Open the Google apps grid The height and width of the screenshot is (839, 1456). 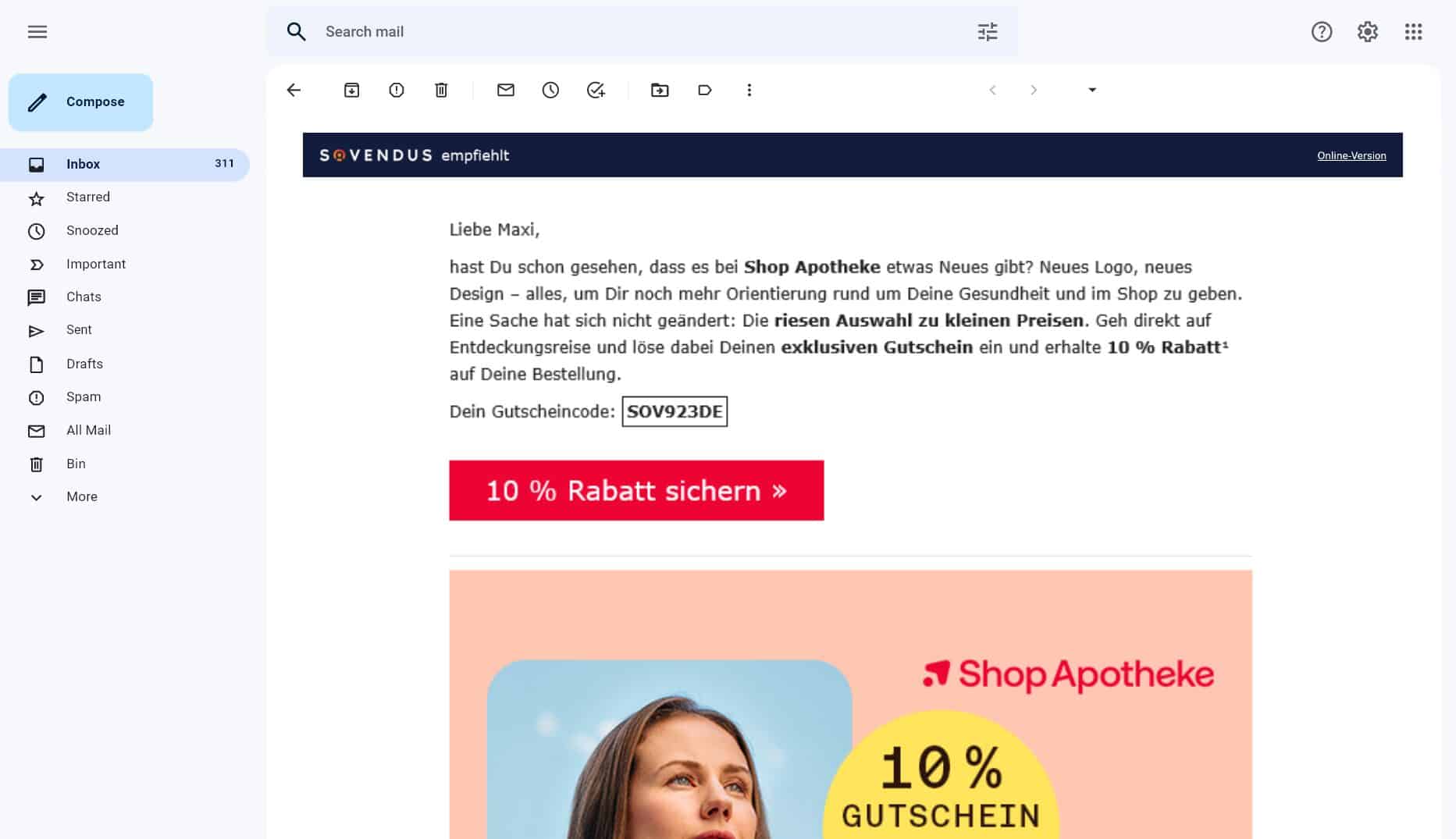[x=1413, y=32]
